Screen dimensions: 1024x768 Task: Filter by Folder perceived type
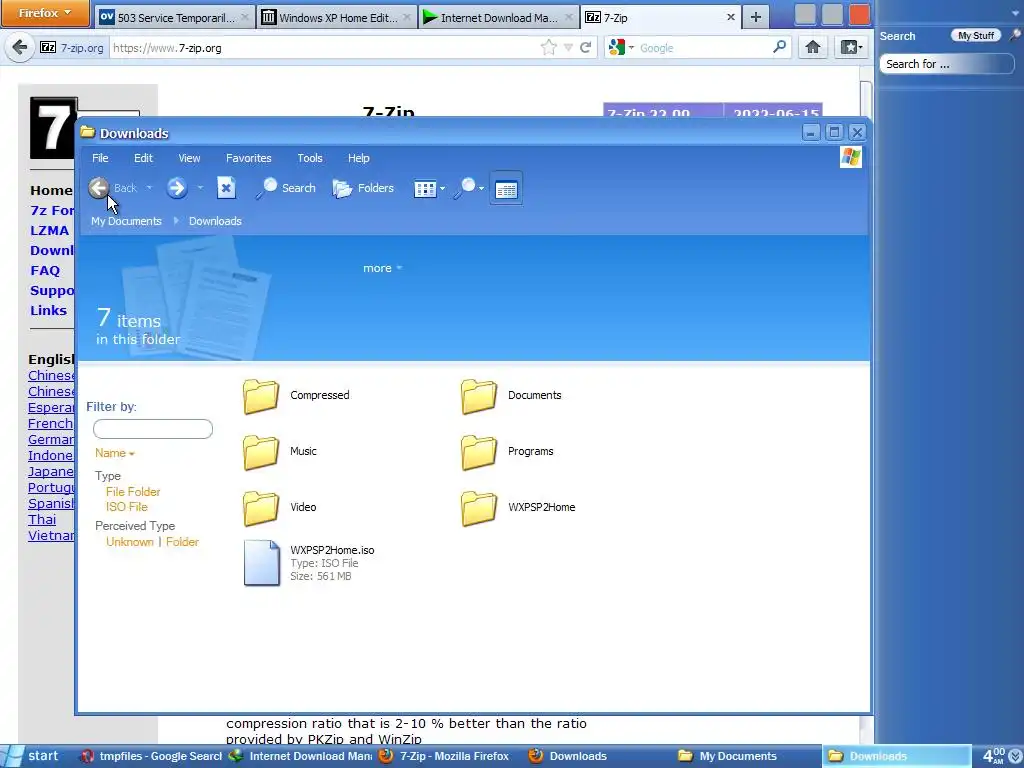point(182,542)
